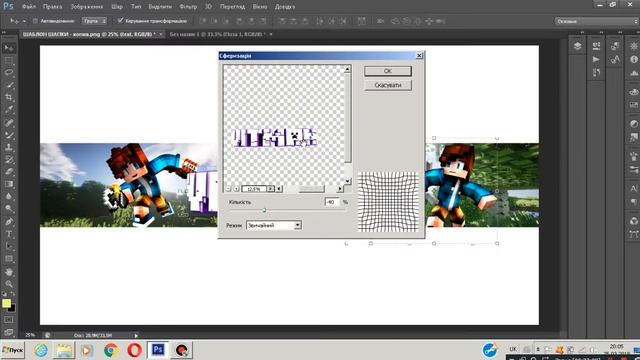Select the Move tool in the toolbox
This screenshot has height=360, width=640.
9,48
